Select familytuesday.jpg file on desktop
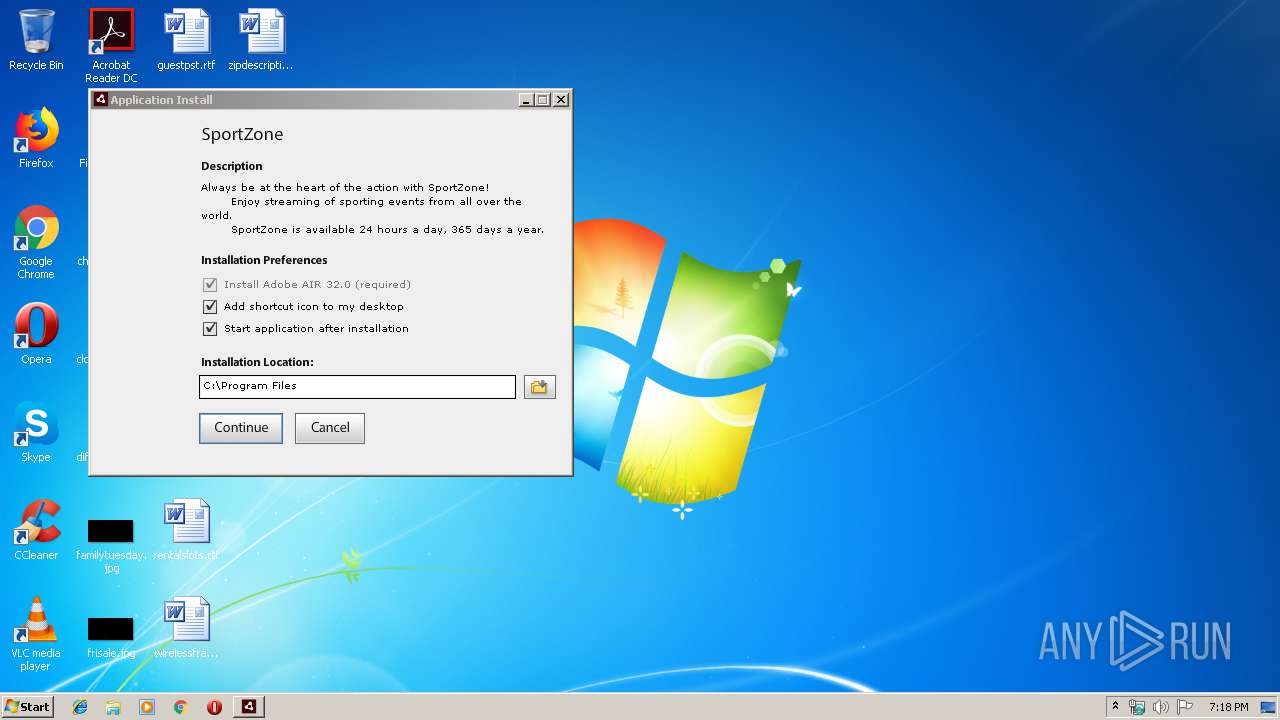Viewport: 1280px width, 720px height. click(111, 546)
